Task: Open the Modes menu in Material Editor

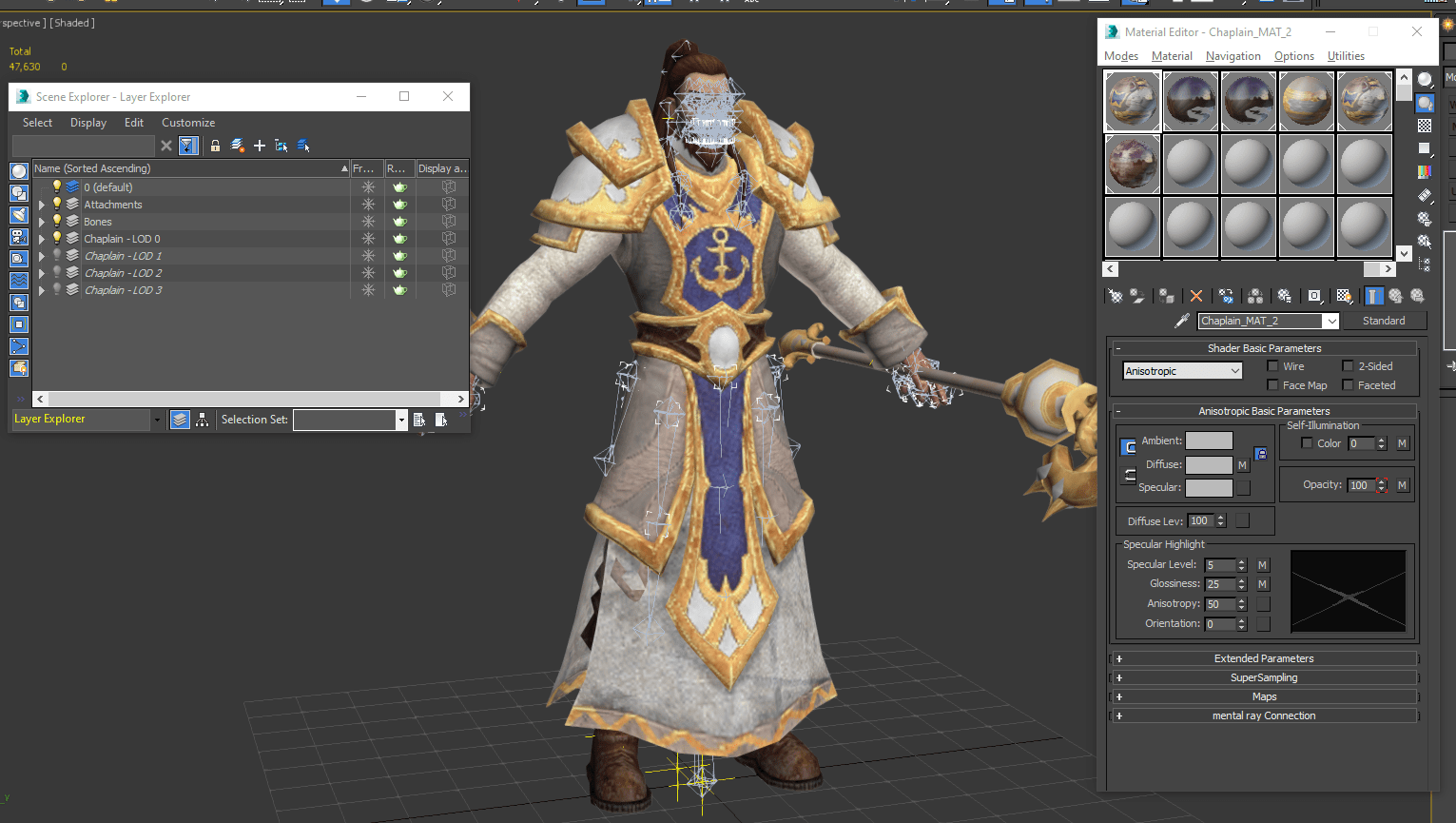Action: (1121, 56)
